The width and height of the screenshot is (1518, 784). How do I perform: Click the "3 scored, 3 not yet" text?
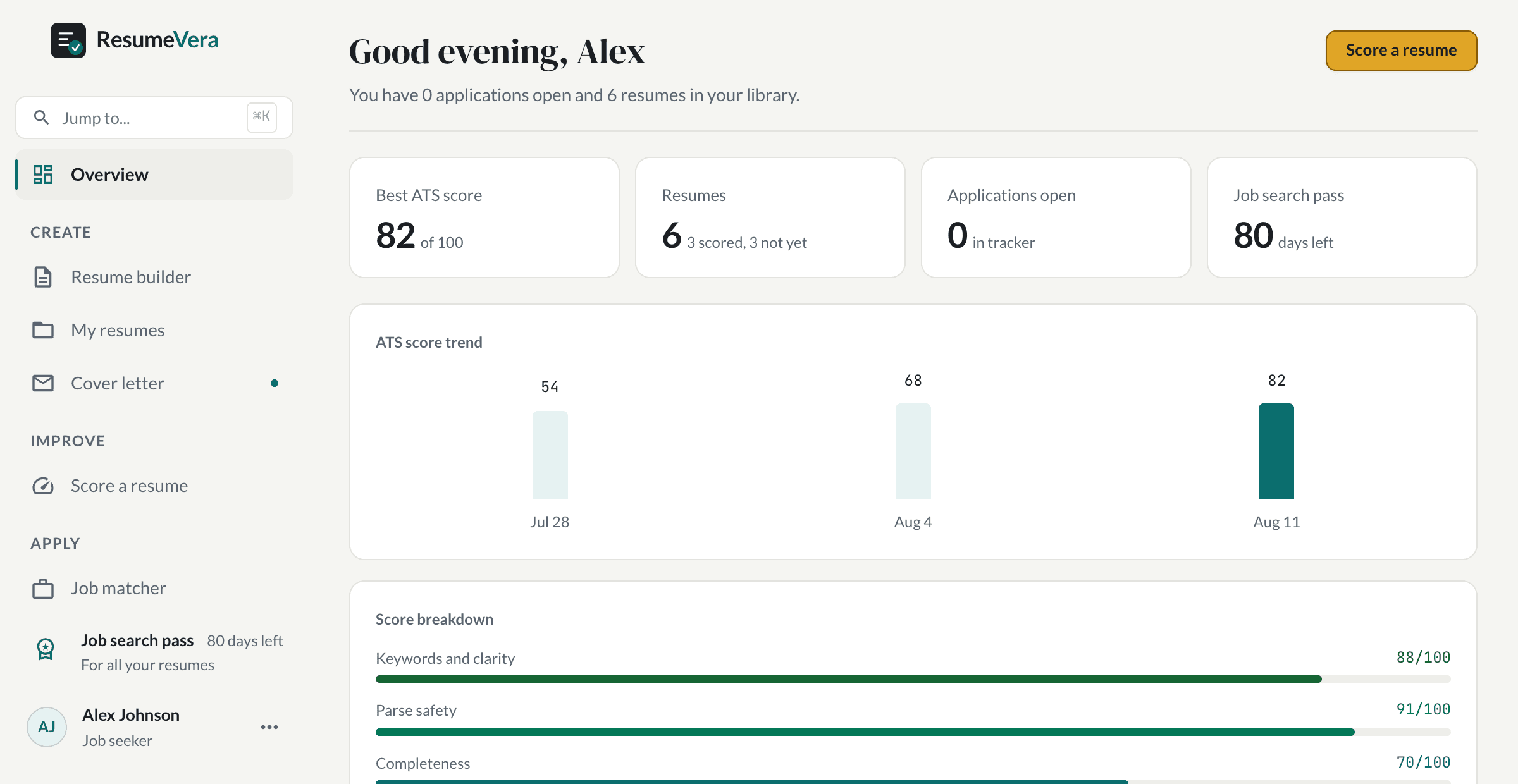click(747, 243)
